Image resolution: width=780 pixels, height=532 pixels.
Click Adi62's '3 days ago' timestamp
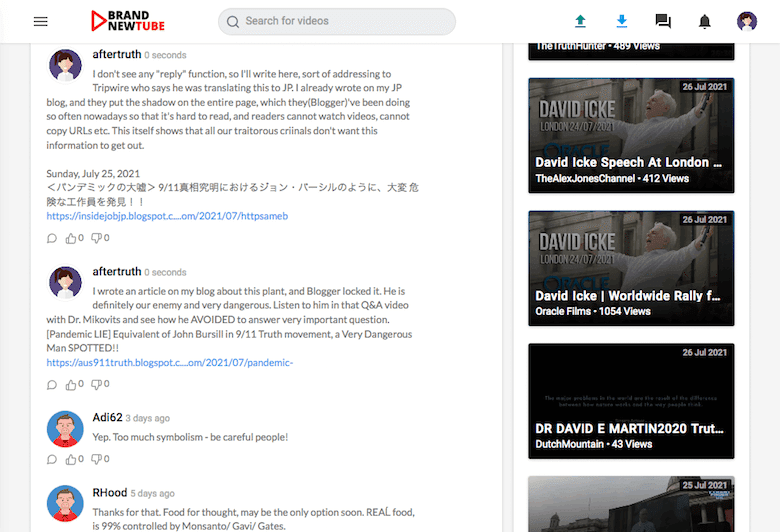(147, 419)
